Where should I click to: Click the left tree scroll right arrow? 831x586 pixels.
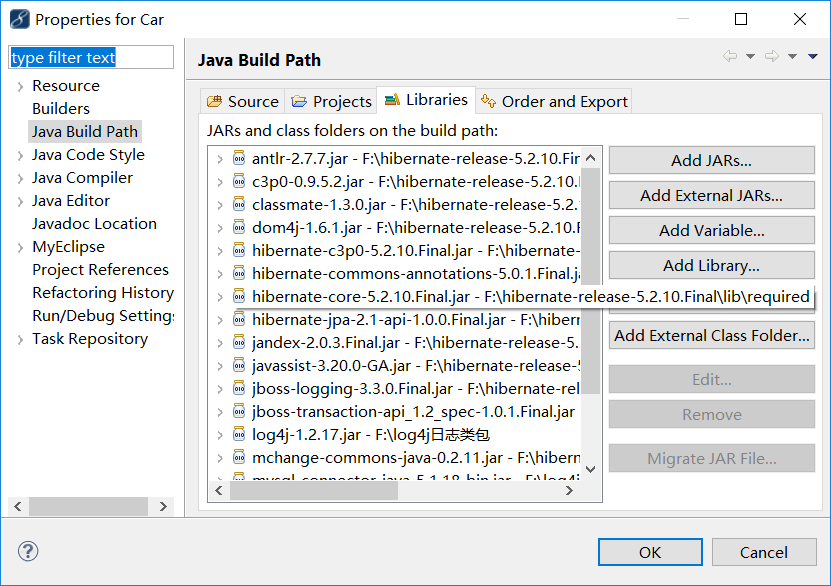163,507
